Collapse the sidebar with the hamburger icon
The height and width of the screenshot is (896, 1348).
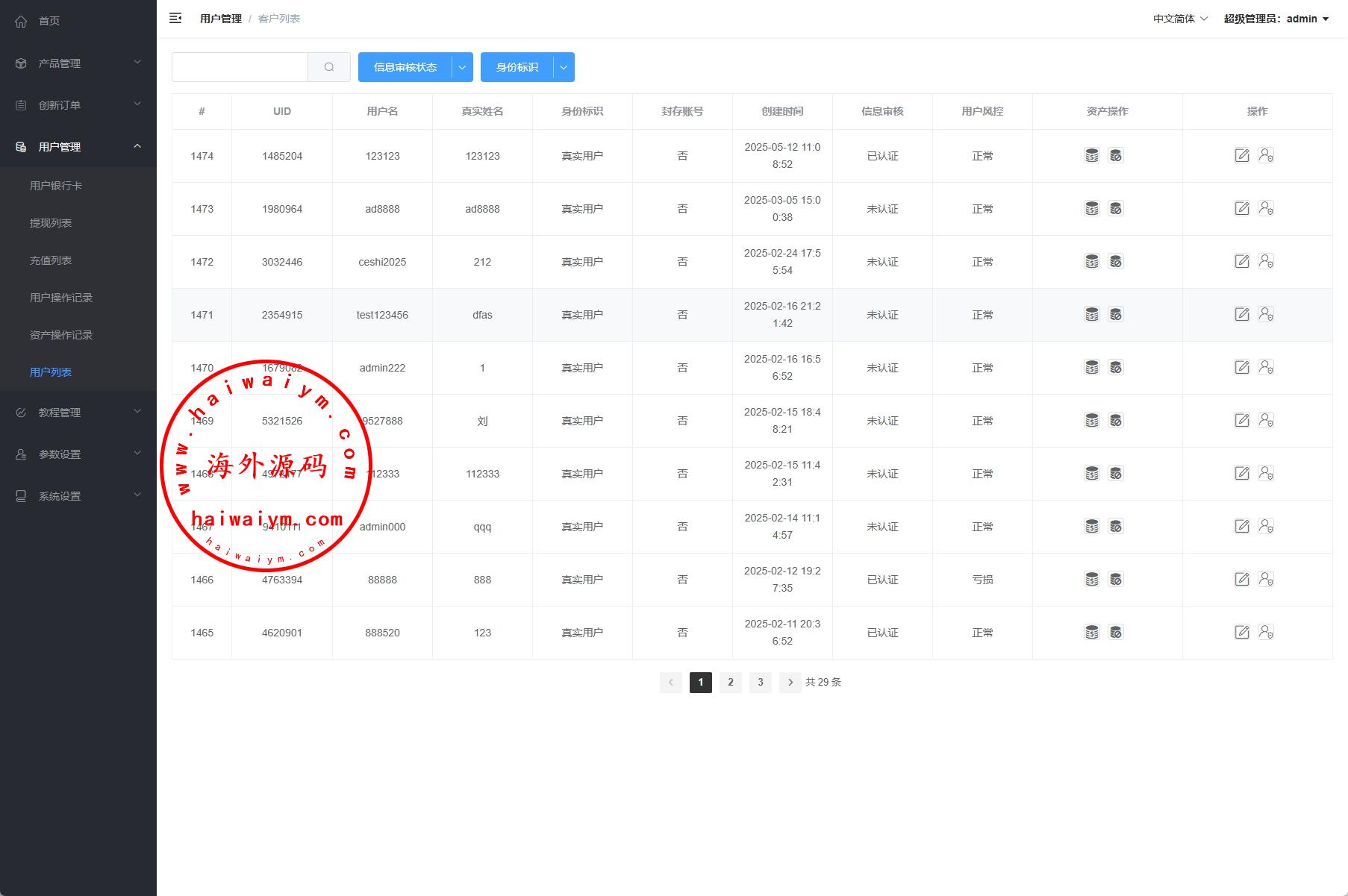[x=175, y=19]
